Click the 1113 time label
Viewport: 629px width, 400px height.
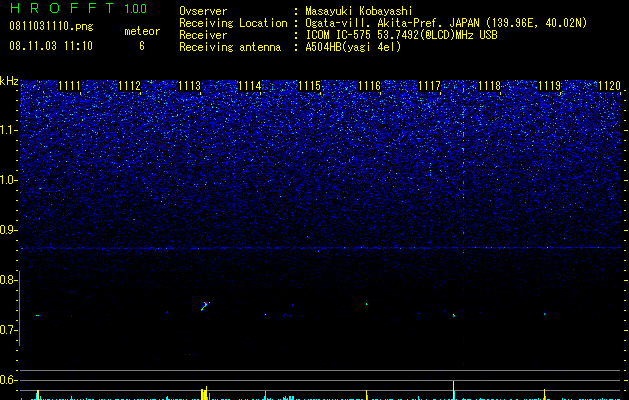point(189,86)
